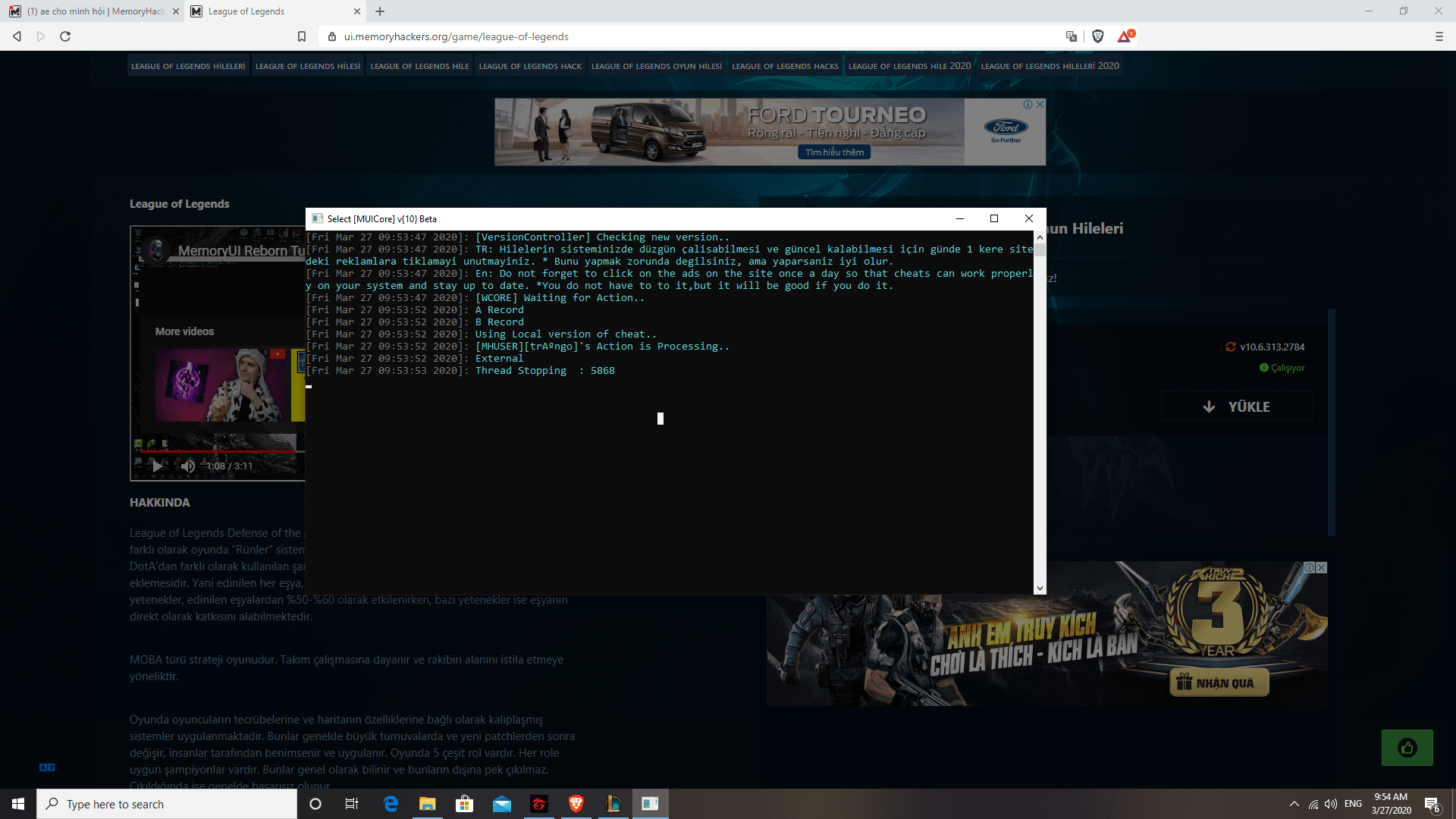Open LEAGUE OF LEGENDS HİLESİ tag link
Viewport: 1456px width, 819px height.
click(x=308, y=66)
